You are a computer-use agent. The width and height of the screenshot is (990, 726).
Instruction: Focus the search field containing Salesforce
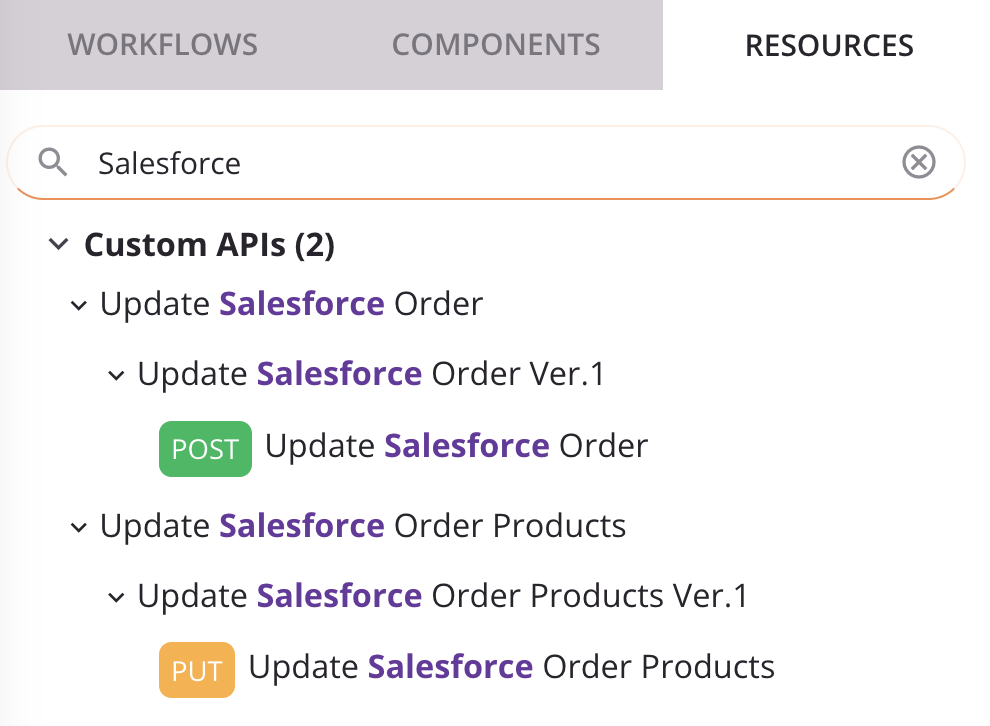480,163
